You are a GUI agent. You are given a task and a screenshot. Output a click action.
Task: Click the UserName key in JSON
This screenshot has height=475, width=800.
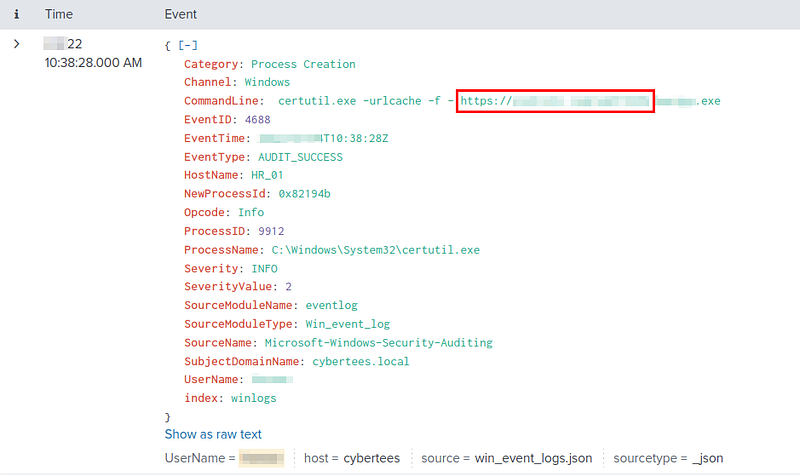tap(211, 380)
